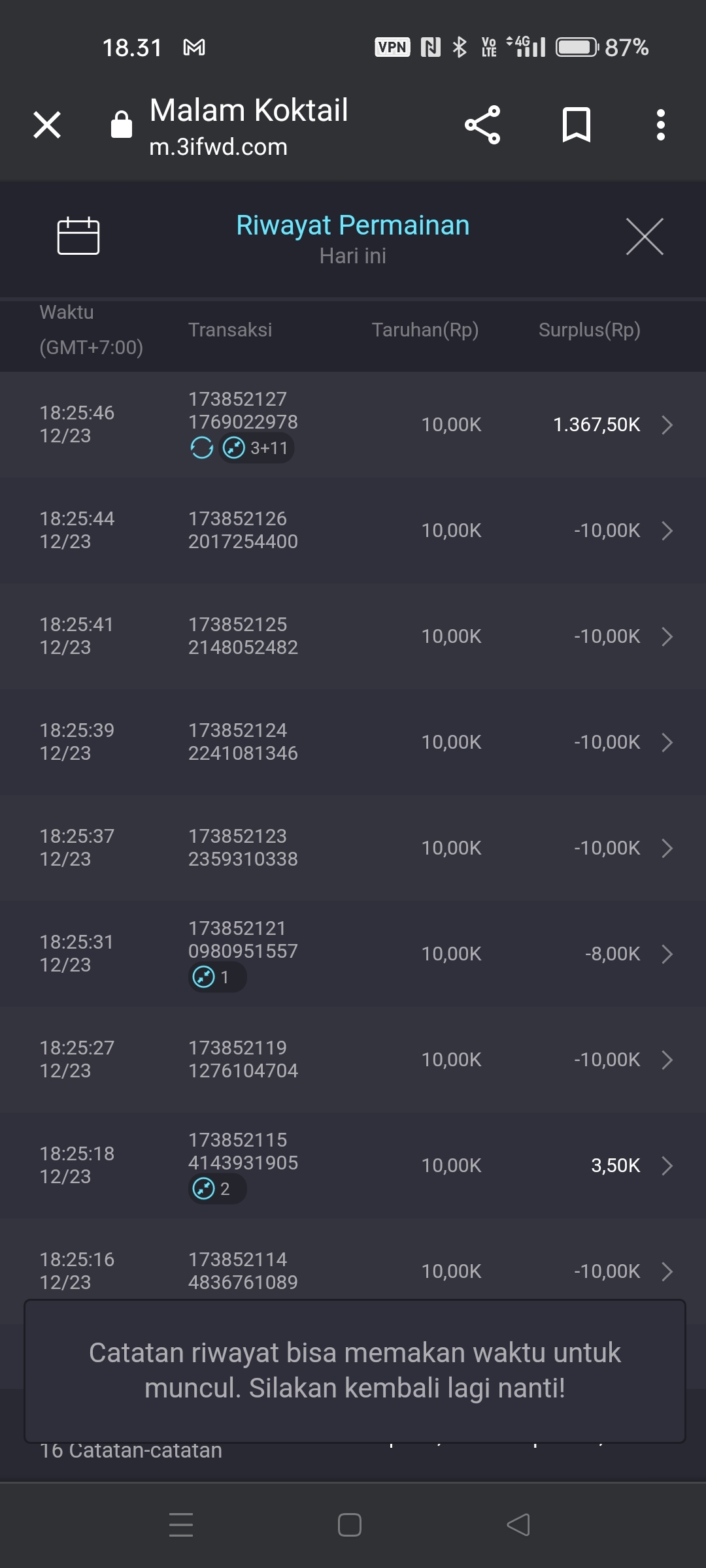Tap the padlock site security icon
The width and height of the screenshot is (706, 1568).
coord(122,125)
